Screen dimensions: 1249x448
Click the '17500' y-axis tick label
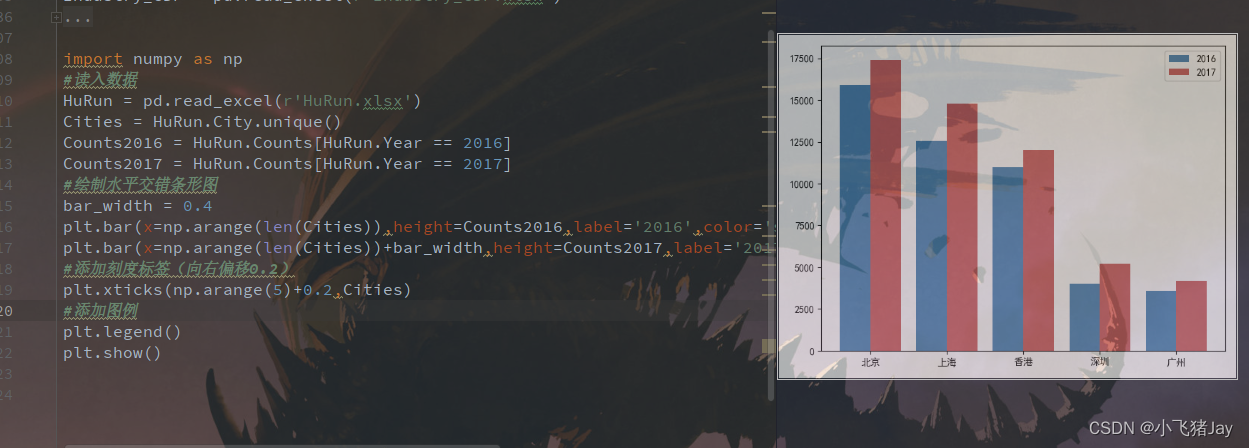pyautogui.click(x=803, y=60)
